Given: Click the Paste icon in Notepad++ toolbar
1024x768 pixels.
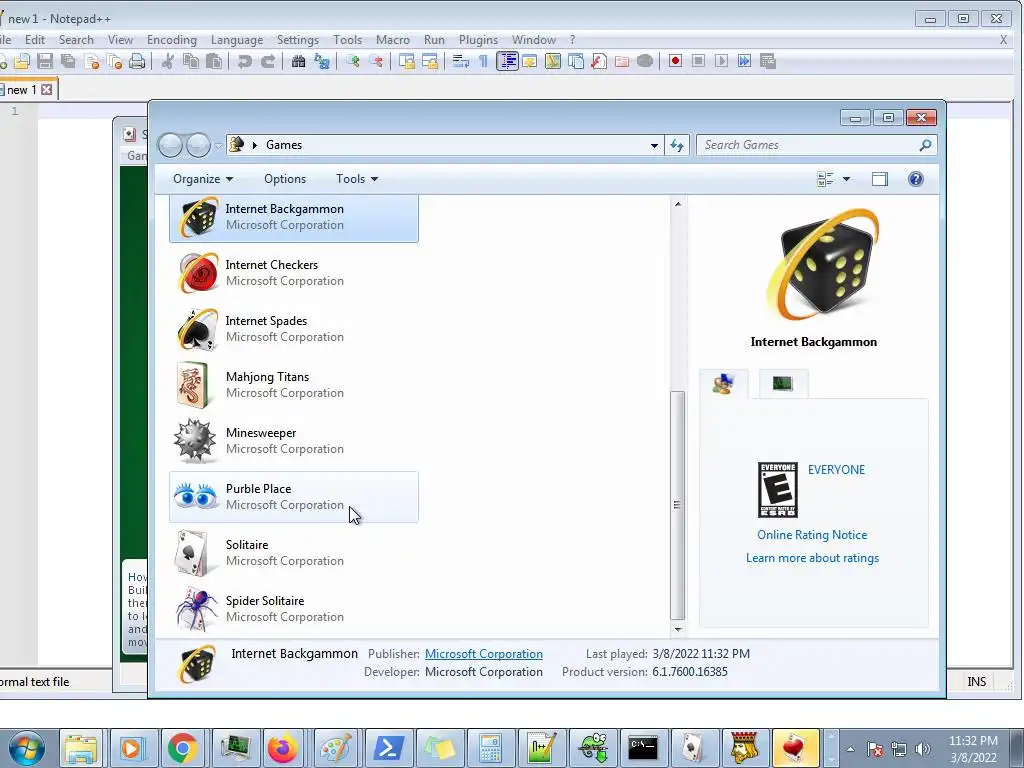Looking at the screenshot, I should click(214, 61).
